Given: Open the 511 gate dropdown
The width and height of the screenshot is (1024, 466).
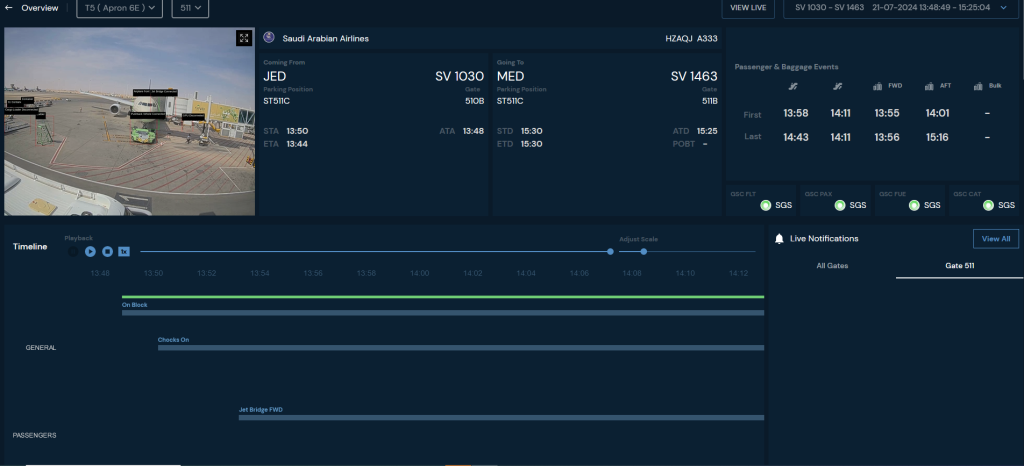Looking at the screenshot, I should (188, 8).
